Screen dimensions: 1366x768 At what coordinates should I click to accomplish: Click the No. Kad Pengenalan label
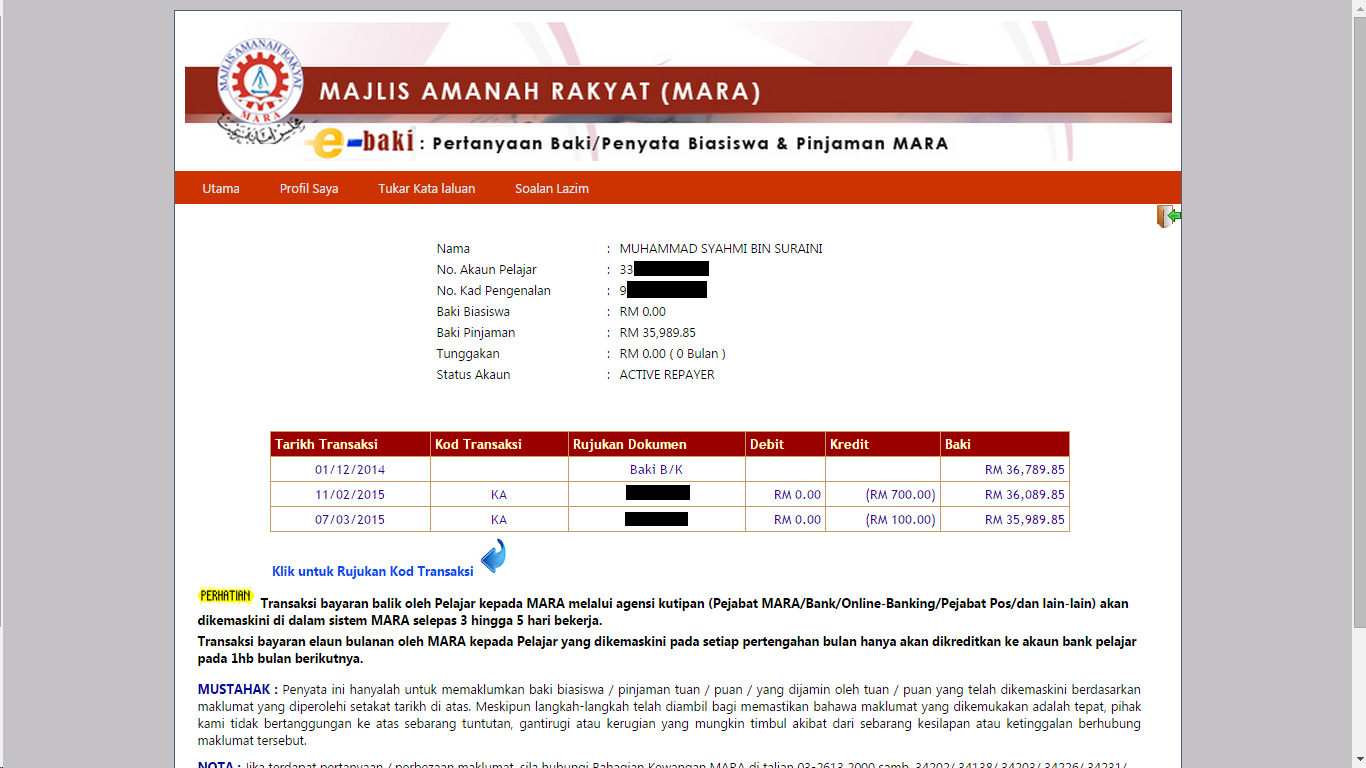[x=494, y=291]
